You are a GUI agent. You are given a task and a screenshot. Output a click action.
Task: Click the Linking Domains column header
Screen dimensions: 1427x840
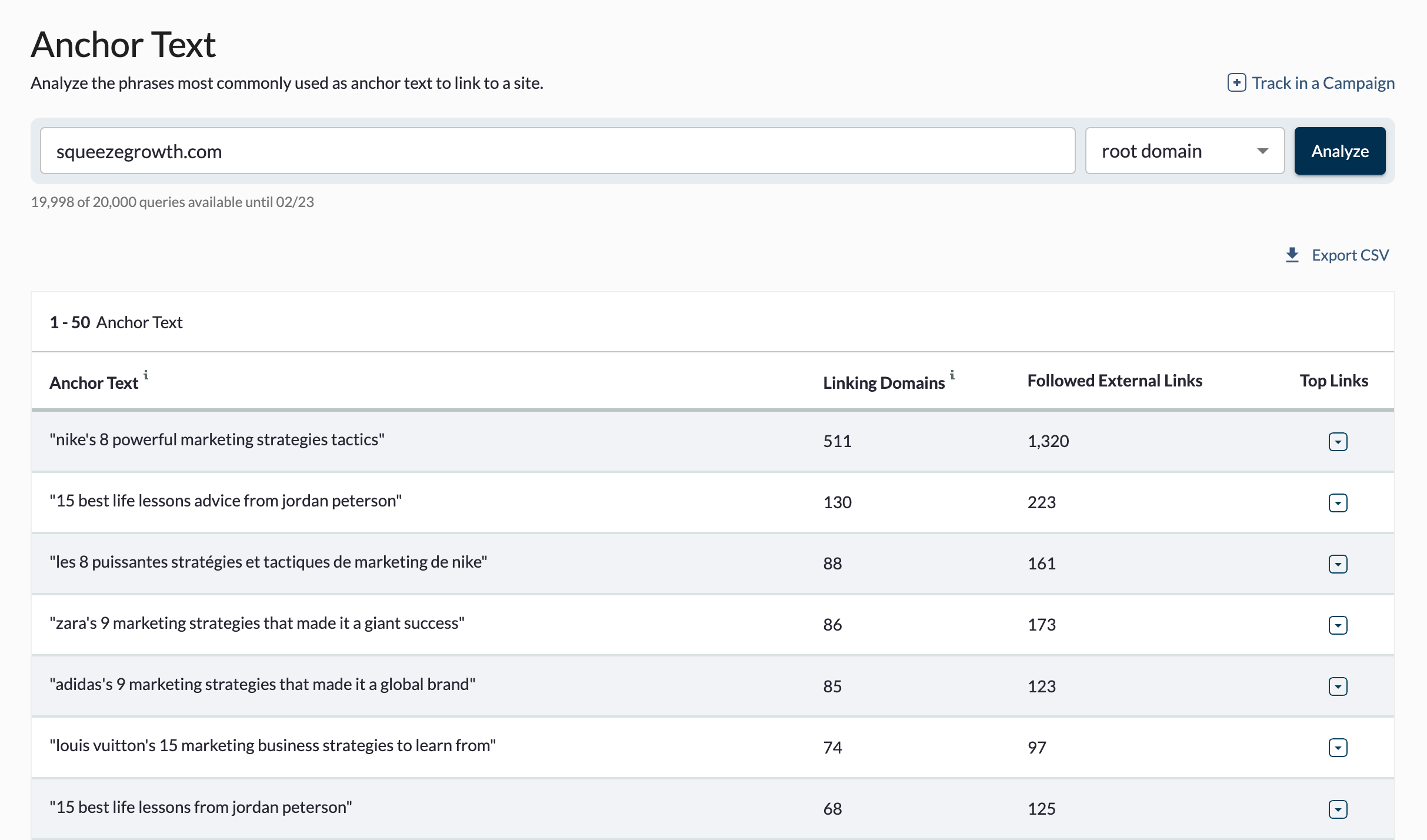coord(883,383)
